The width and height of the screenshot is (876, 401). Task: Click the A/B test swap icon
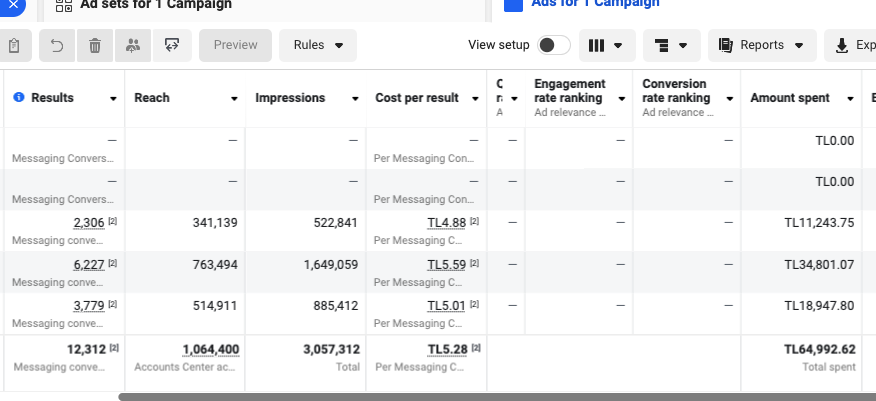coord(172,45)
